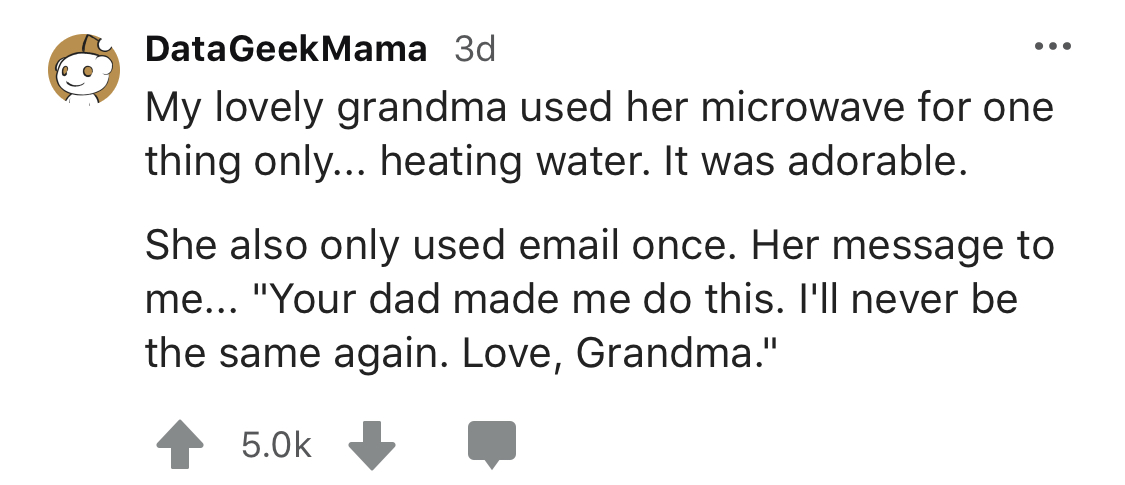Click the "She also only used email" line

tap(600, 245)
